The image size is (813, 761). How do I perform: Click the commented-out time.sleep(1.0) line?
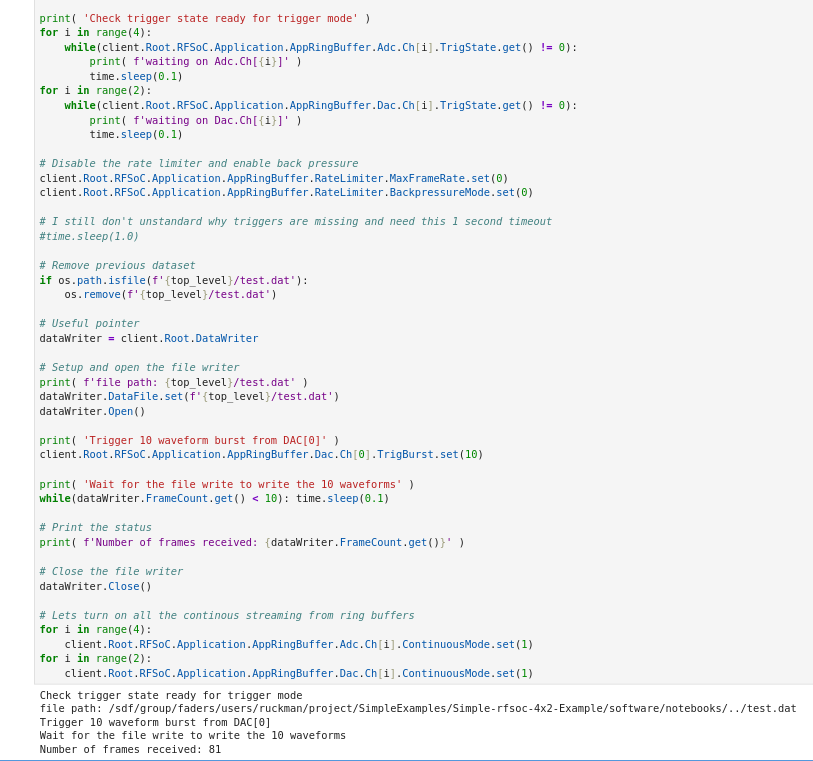point(89,236)
